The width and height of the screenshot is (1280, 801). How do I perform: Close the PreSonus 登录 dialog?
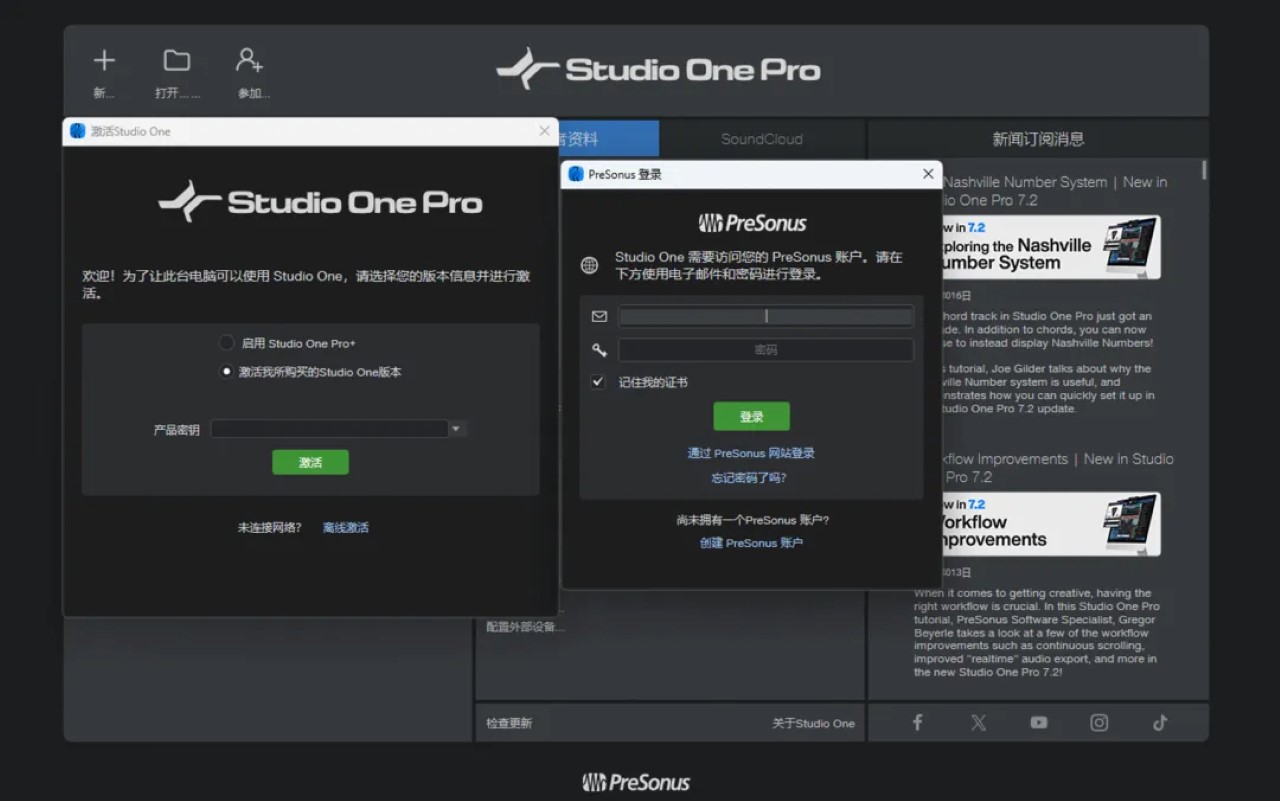(x=928, y=174)
